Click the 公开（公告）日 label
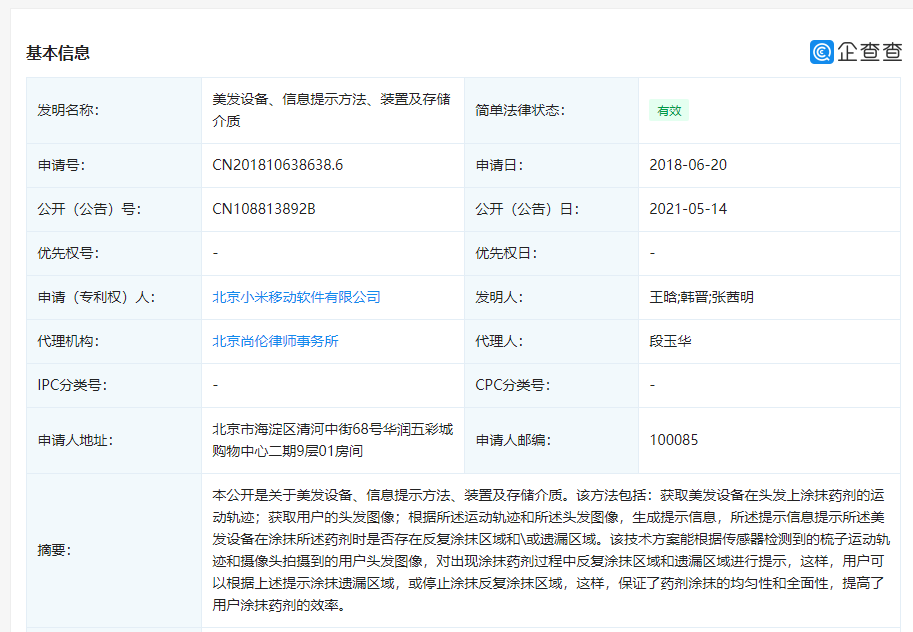 526,209
